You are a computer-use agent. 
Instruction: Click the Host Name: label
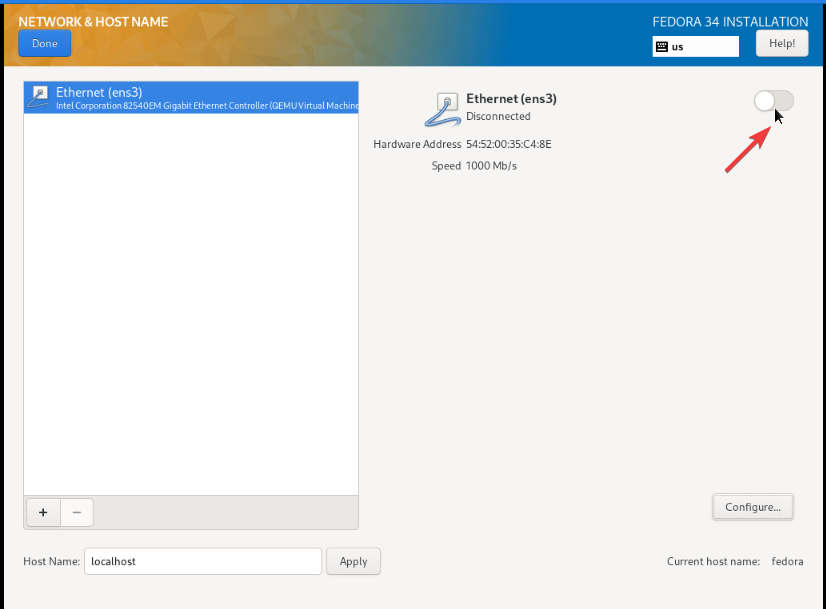[52, 562]
